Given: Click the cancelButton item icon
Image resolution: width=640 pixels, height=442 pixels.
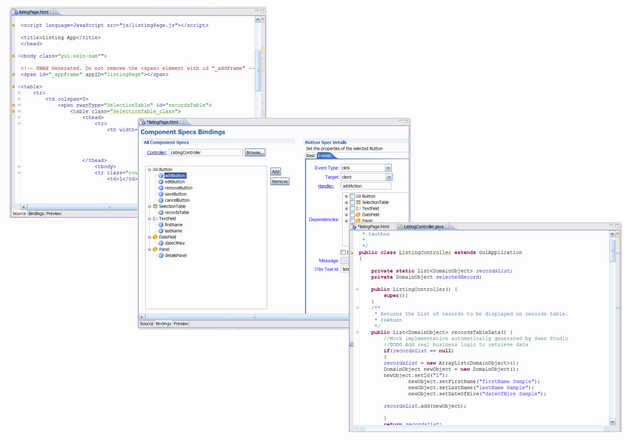Looking at the screenshot, I should [161, 200].
